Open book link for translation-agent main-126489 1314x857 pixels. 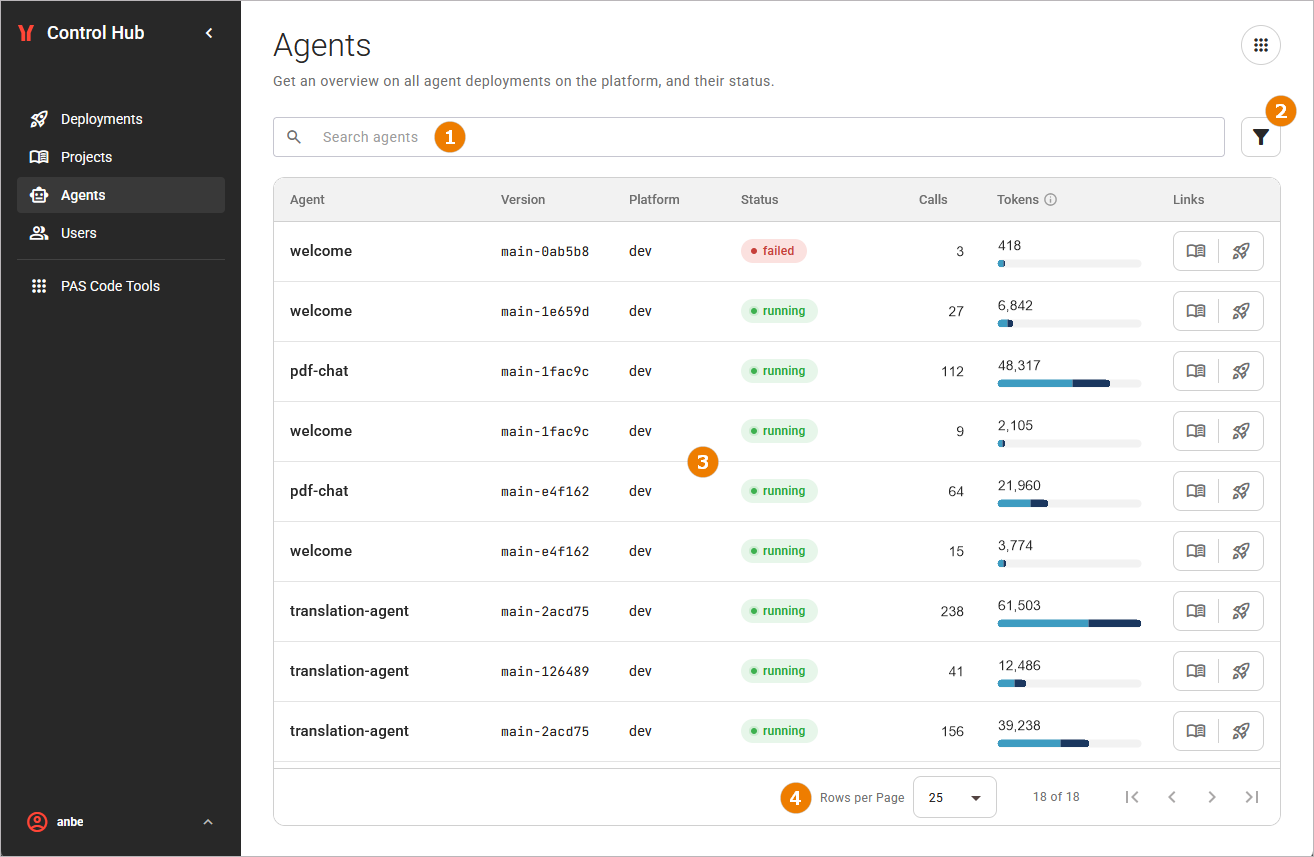1196,671
